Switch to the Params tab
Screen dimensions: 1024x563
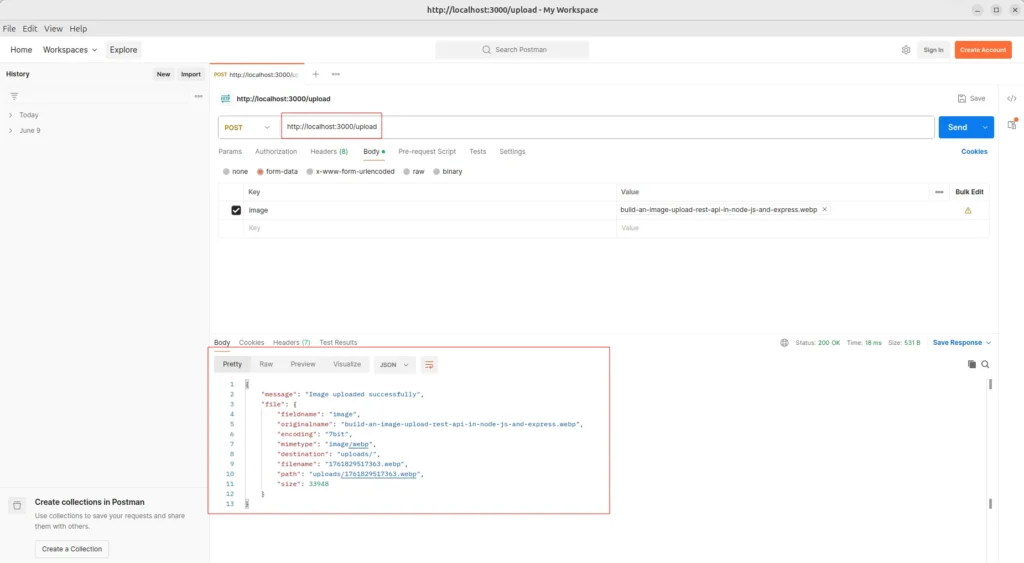[230, 152]
